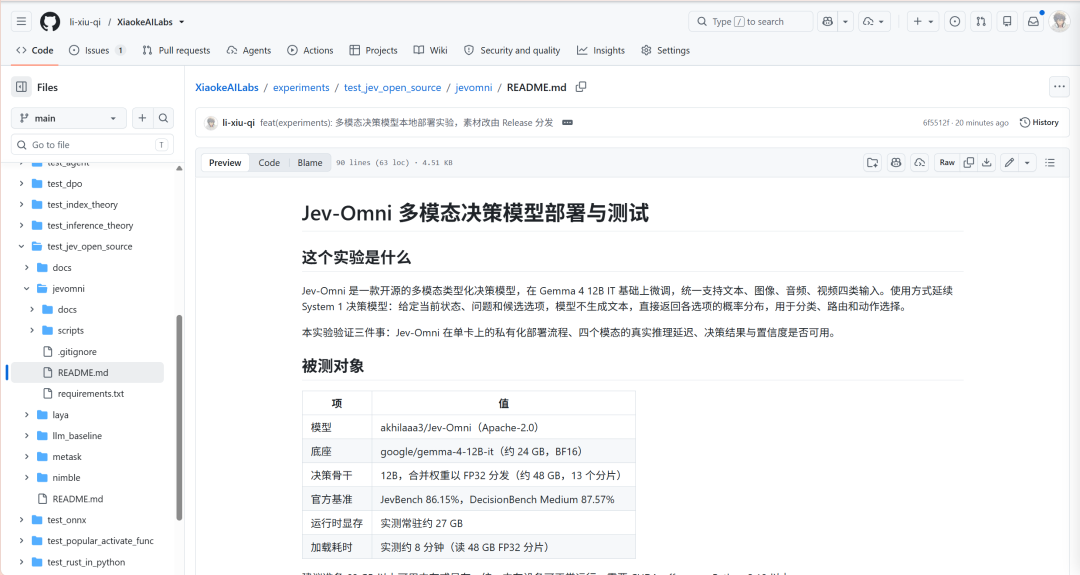Open the edit options dropdown arrow
This screenshot has height=575, width=1080.
click(1027, 163)
